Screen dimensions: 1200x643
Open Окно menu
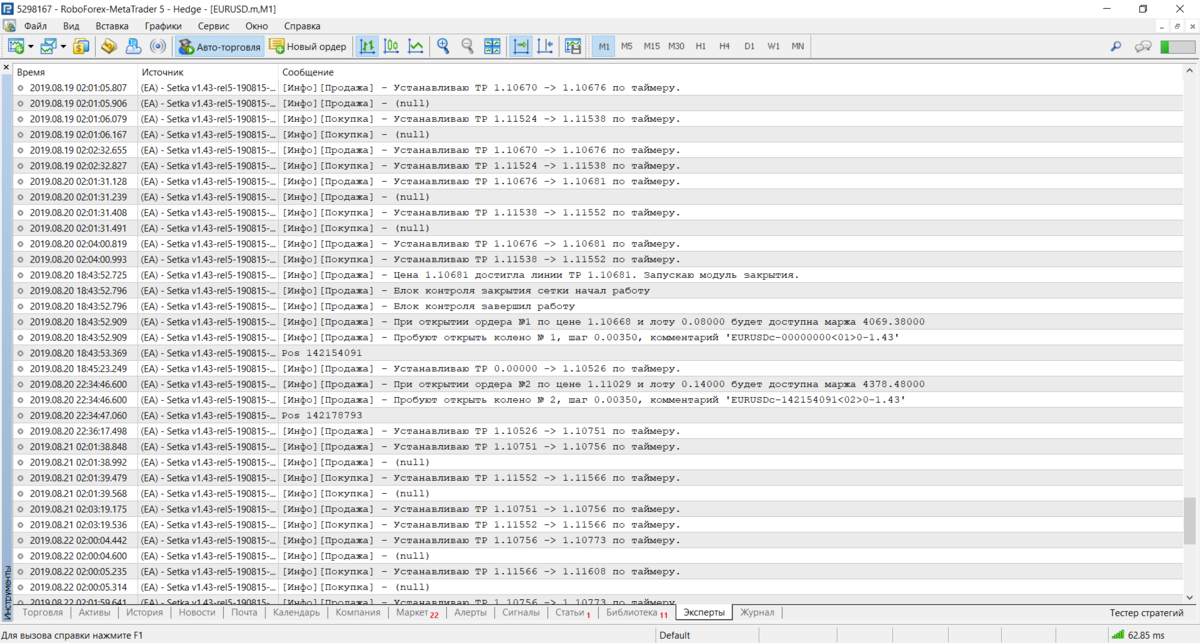click(x=257, y=25)
